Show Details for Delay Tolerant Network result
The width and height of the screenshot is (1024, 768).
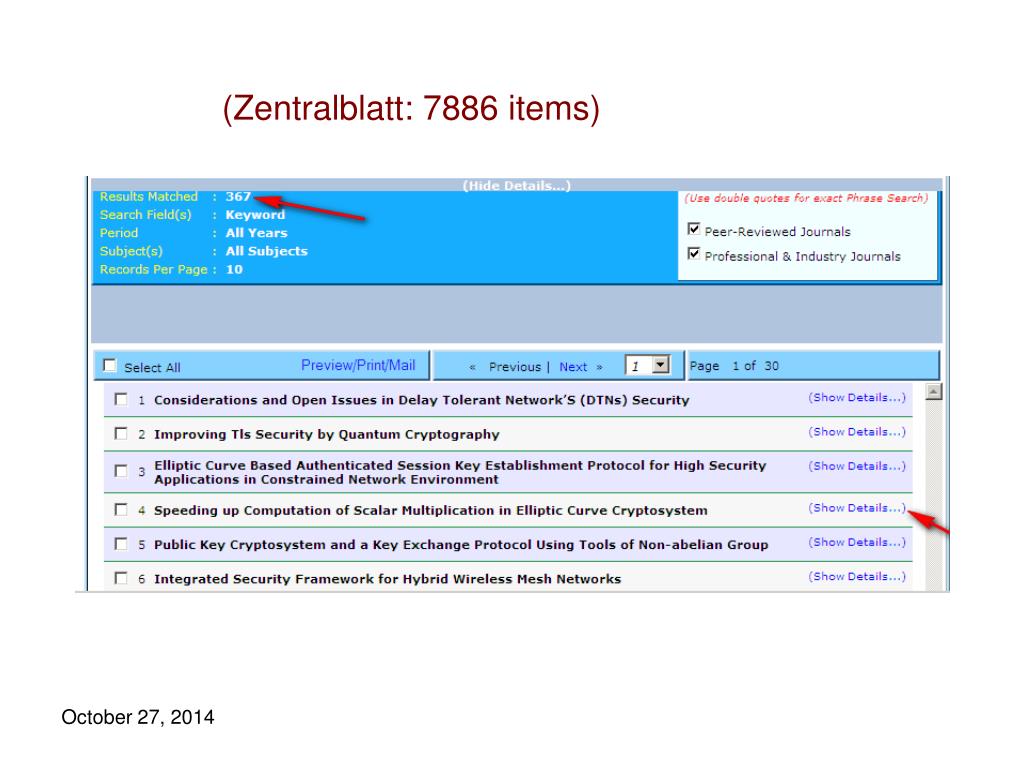(x=857, y=397)
